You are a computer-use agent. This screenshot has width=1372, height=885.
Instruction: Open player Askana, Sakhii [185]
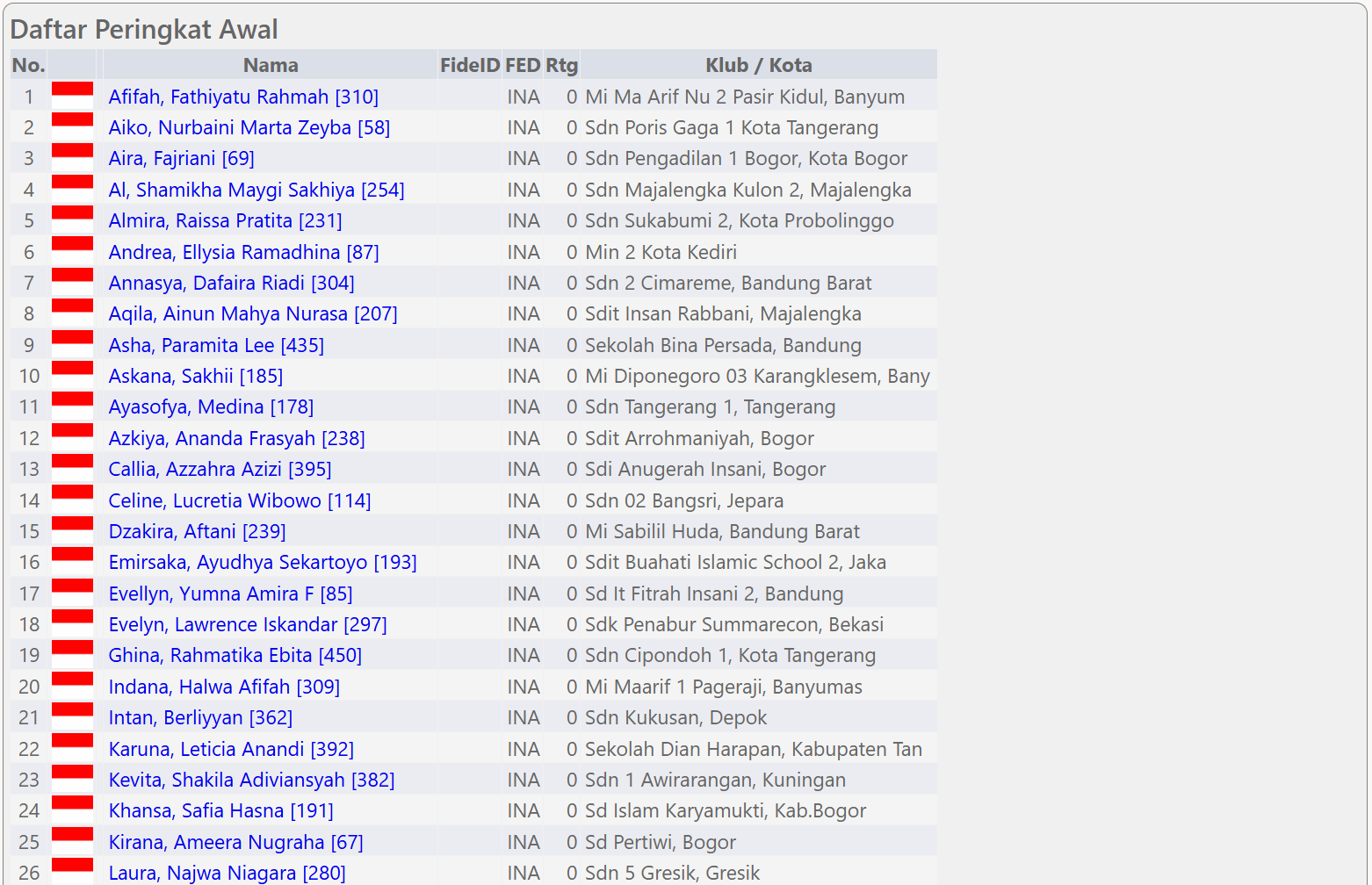click(195, 376)
